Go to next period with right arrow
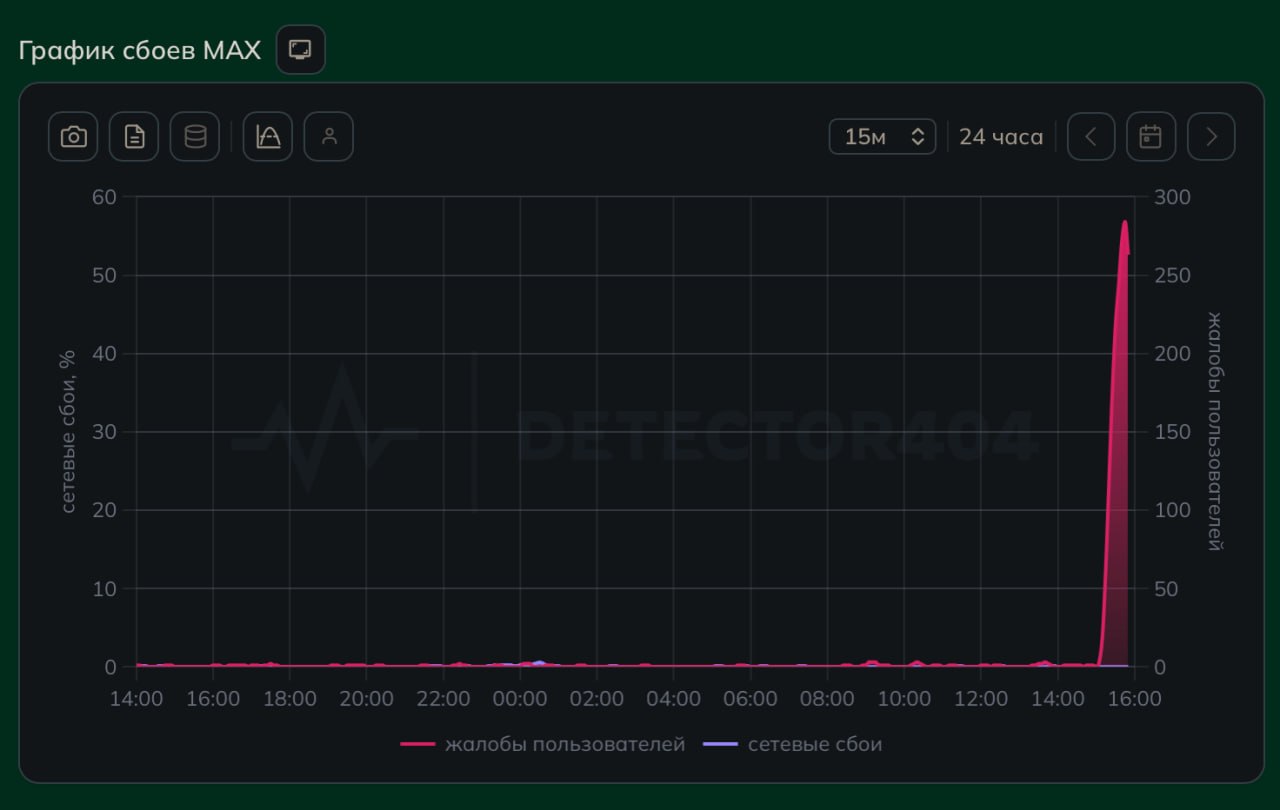This screenshot has width=1280, height=810. 1211,137
